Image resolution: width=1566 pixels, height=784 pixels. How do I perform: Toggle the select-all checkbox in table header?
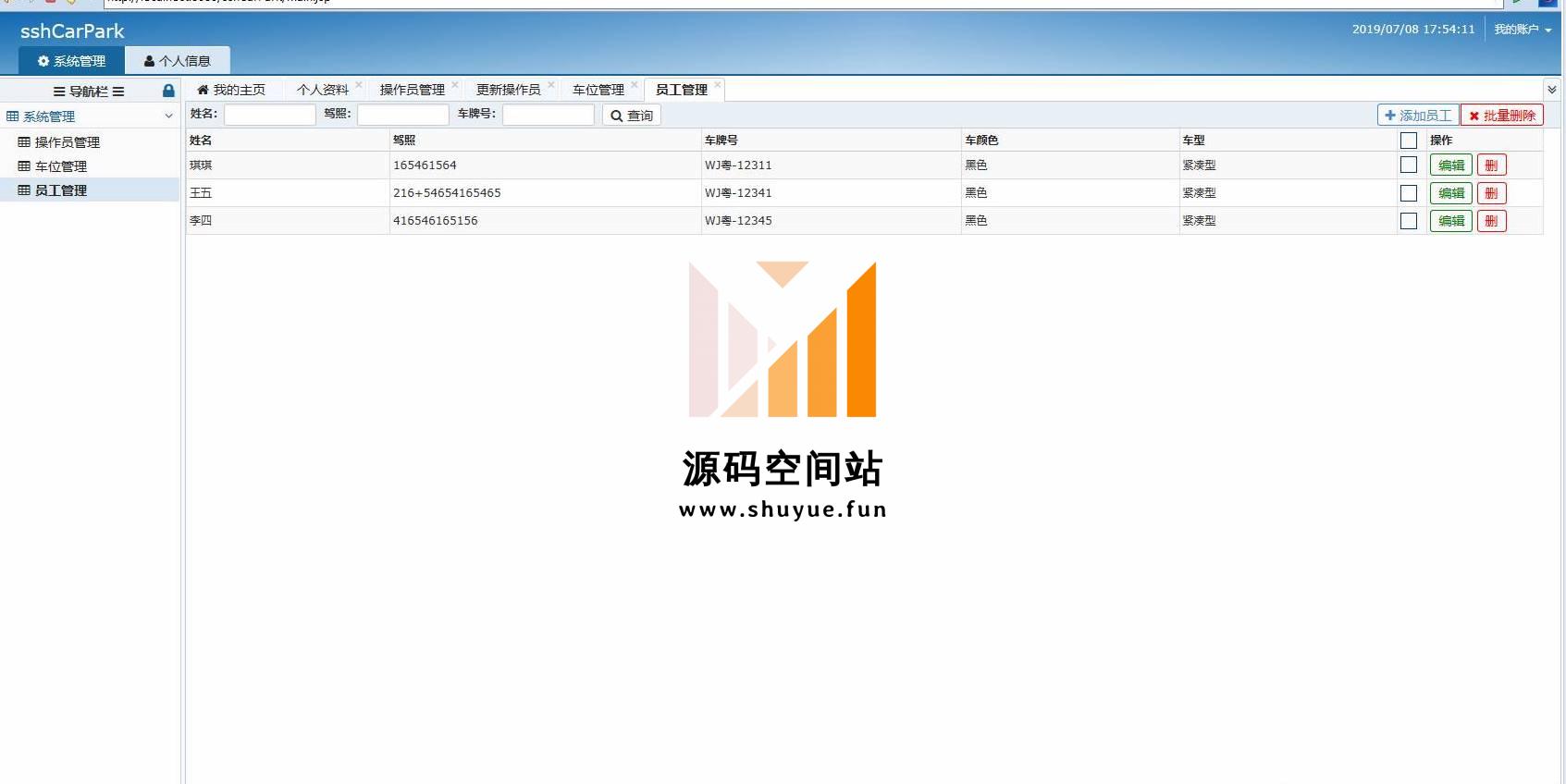pyautogui.click(x=1409, y=141)
